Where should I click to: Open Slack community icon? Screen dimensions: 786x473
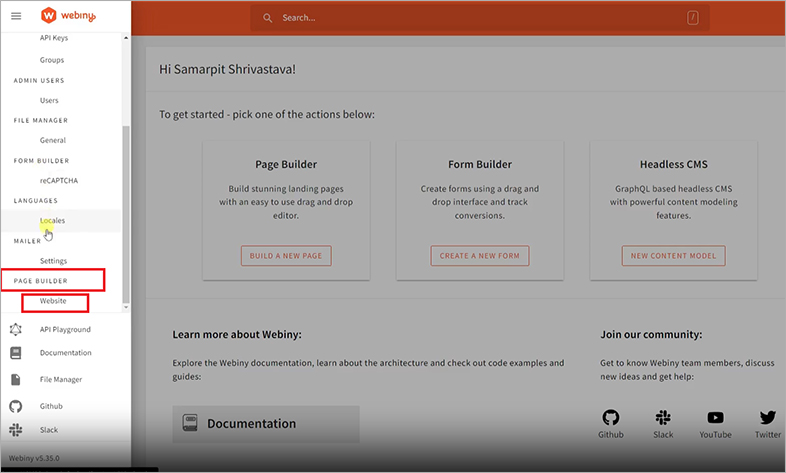tap(663, 417)
